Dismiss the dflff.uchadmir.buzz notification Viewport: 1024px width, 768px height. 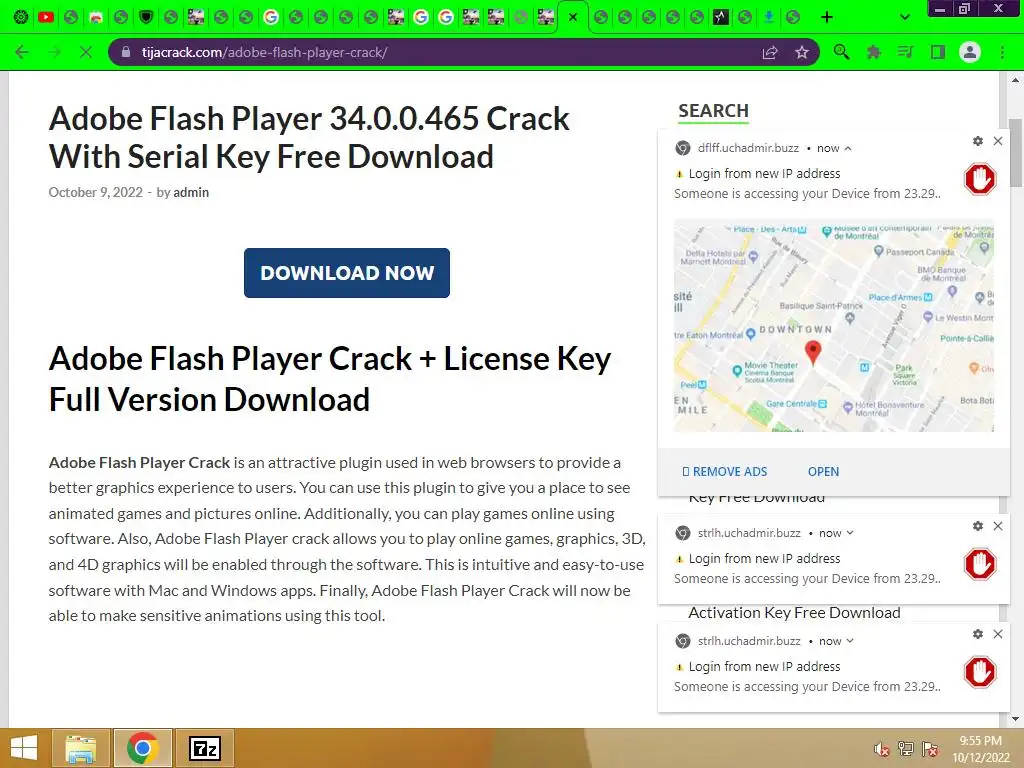click(x=998, y=141)
